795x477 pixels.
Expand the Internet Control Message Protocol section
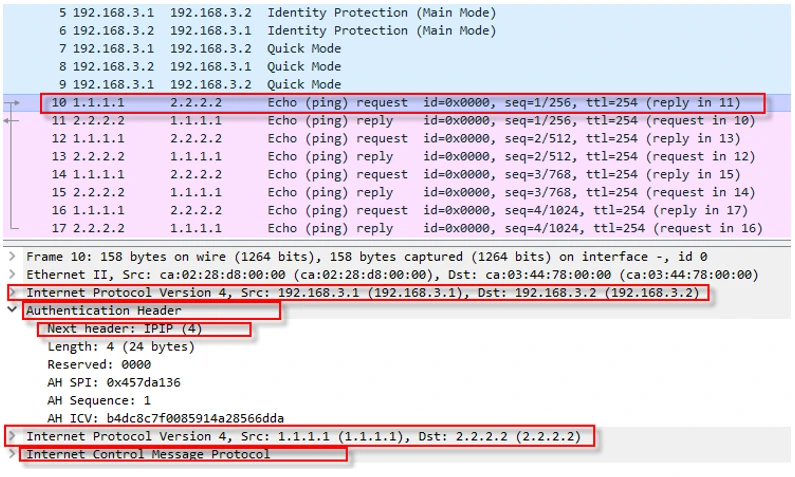coord(12,454)
